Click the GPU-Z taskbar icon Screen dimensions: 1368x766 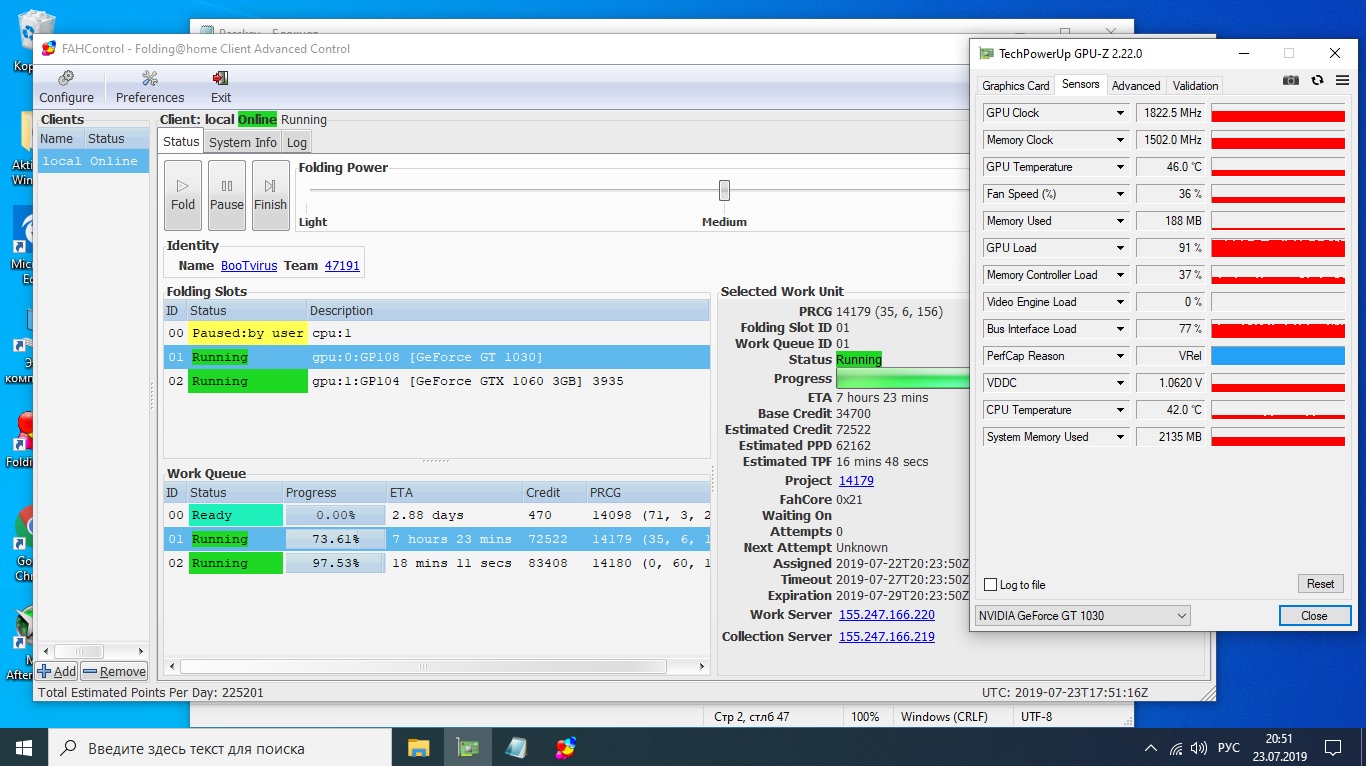pos(467,747)
